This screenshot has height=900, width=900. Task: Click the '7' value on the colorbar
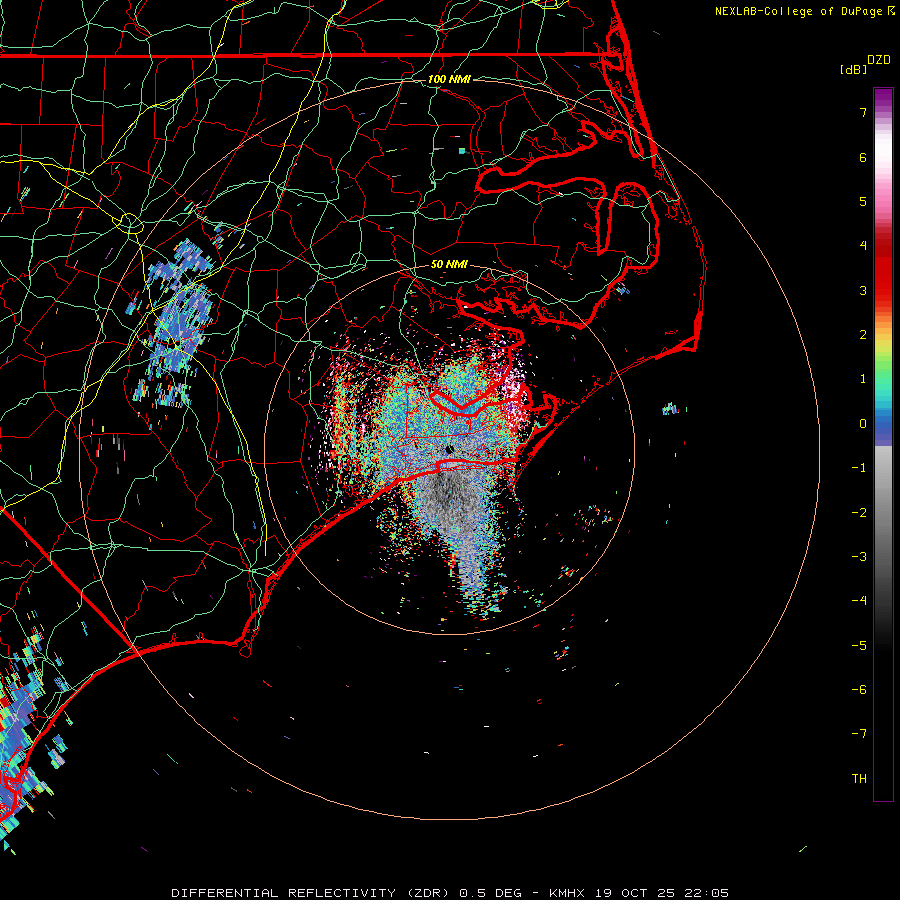coord(863,112)
